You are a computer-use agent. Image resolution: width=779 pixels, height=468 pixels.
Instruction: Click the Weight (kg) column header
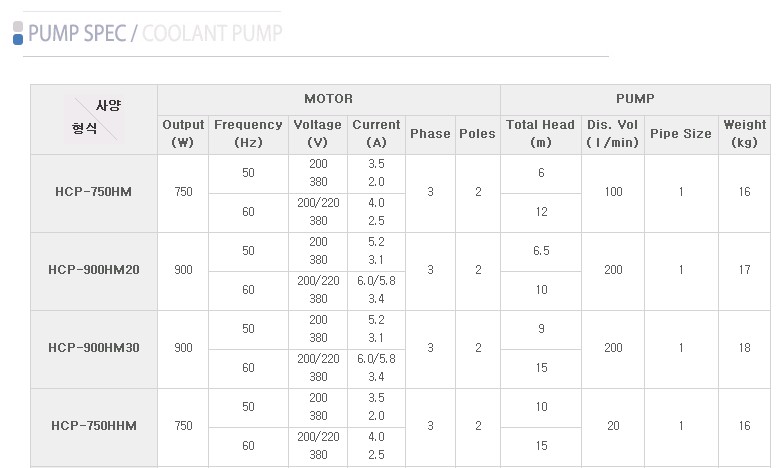pos(744,134)
